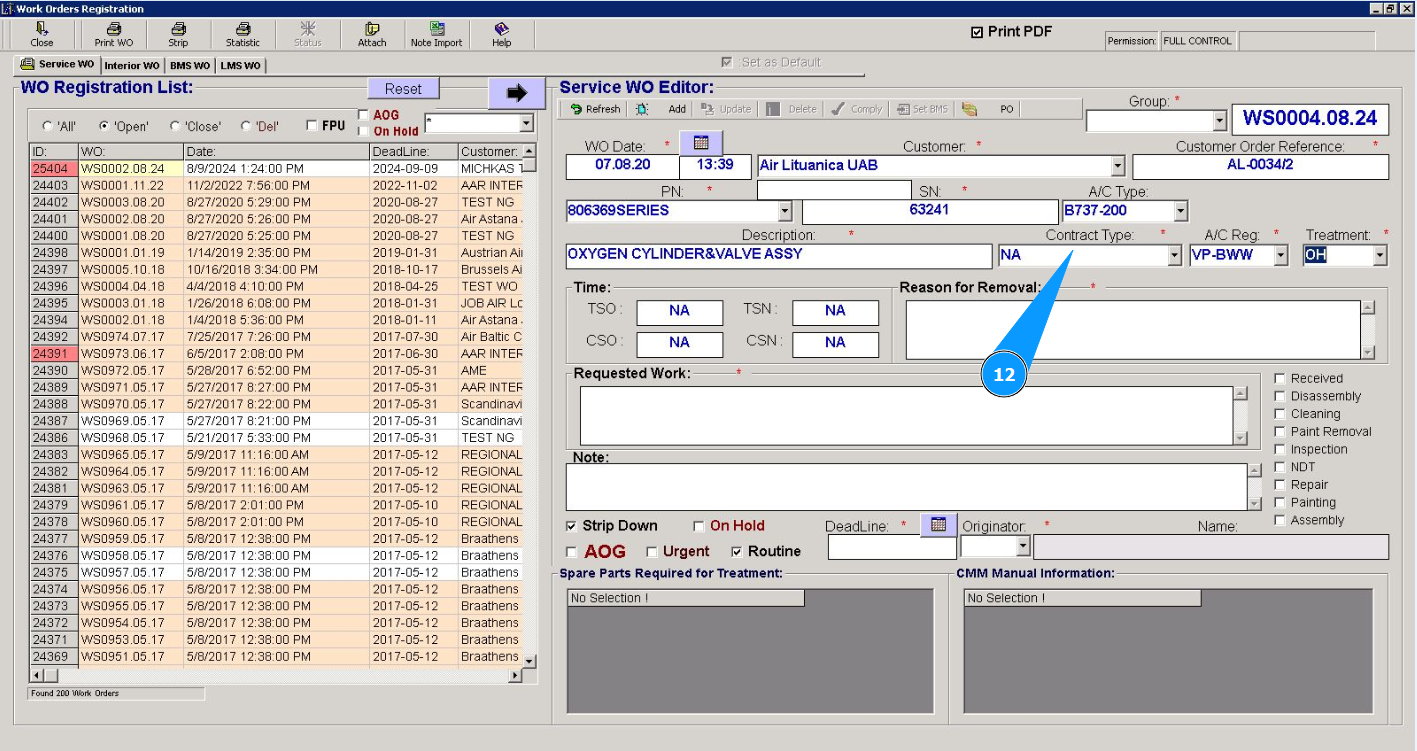Screen dimensions: 1417x751
Task: Switch to the BMS WO tab
Action: coord(189,66)
